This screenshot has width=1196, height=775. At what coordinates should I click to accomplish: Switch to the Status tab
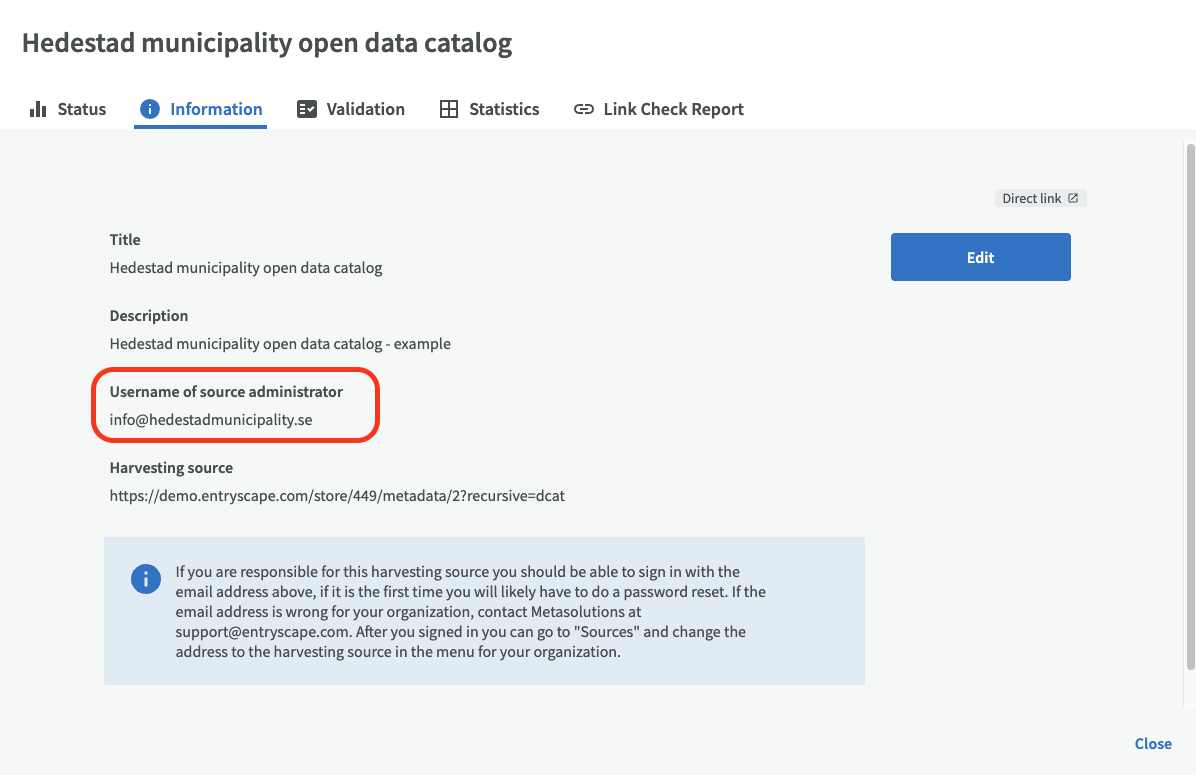click(81, 109)
